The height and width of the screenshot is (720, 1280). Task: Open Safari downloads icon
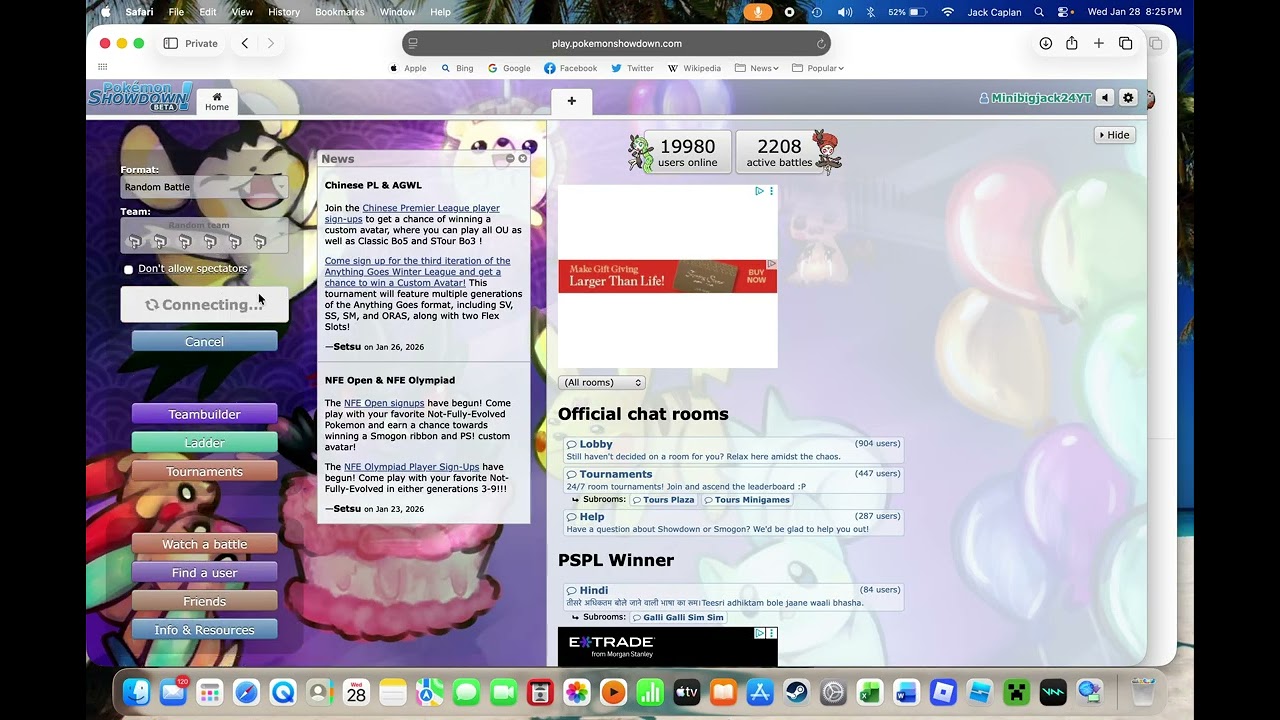(1046, 43)
